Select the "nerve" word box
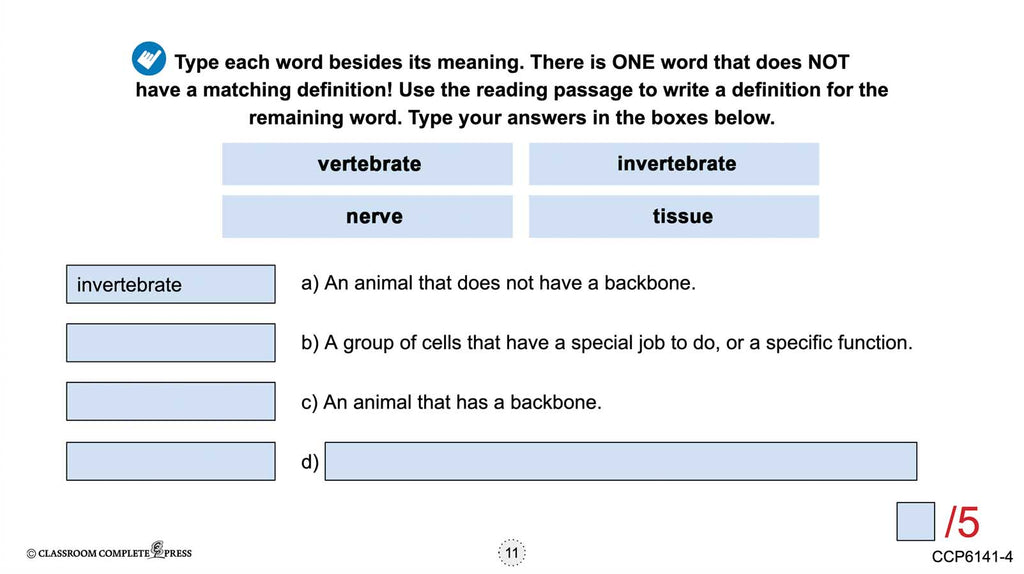The image size is (1024, 574). coord(367,217)
